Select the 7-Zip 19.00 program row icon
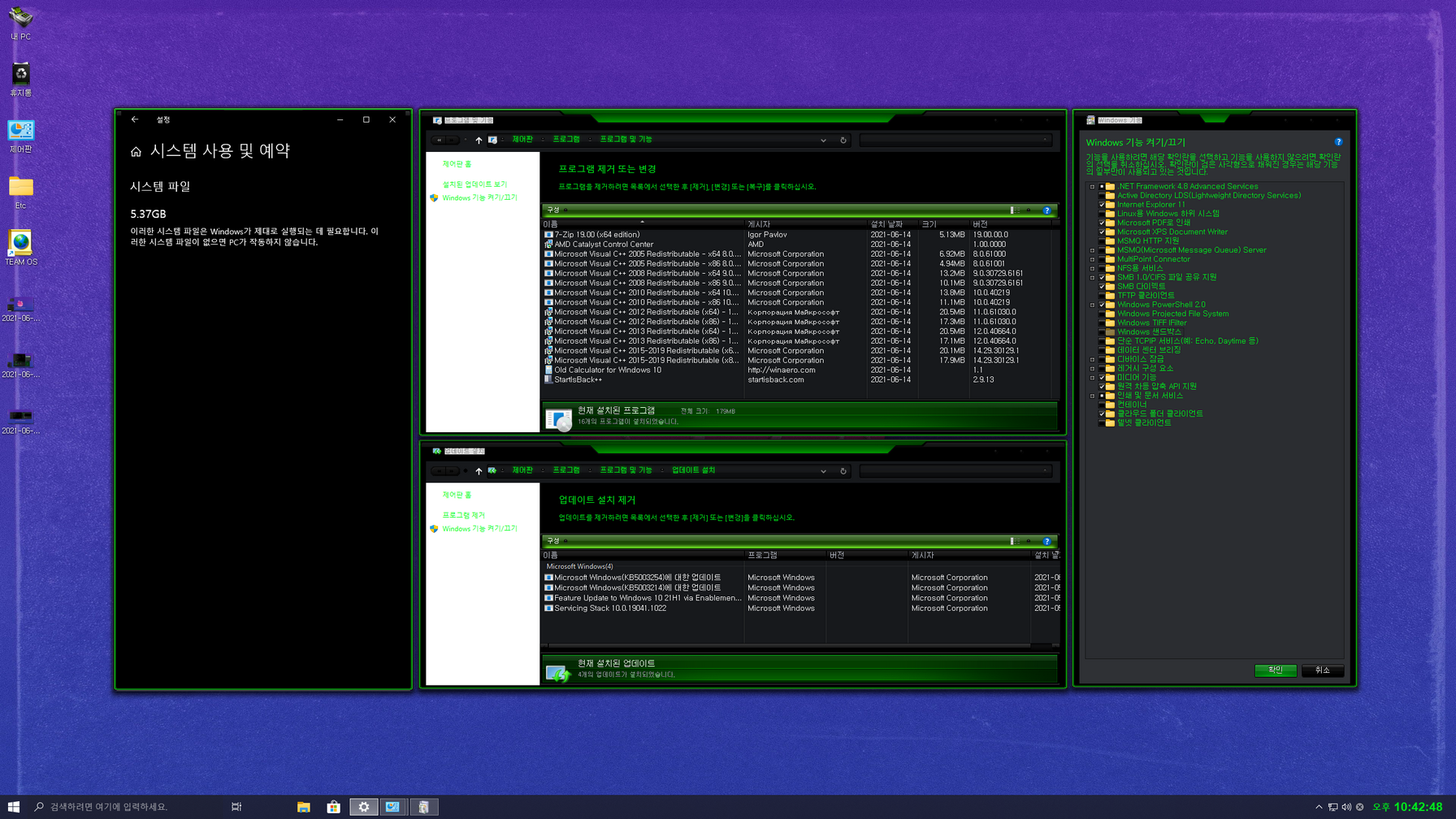 548,235
